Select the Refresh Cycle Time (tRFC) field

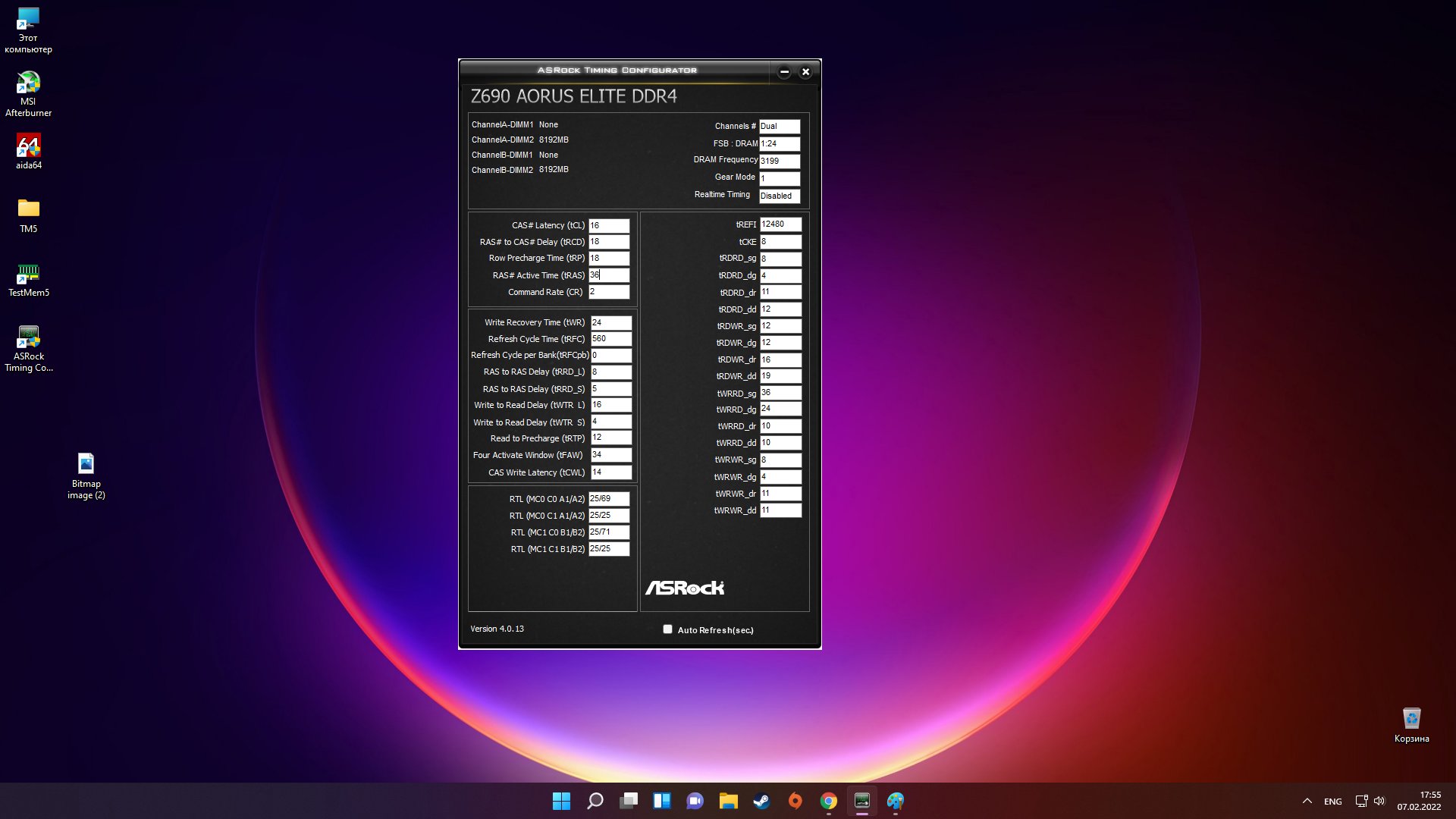pyautogui.click(x=610, y=339)
